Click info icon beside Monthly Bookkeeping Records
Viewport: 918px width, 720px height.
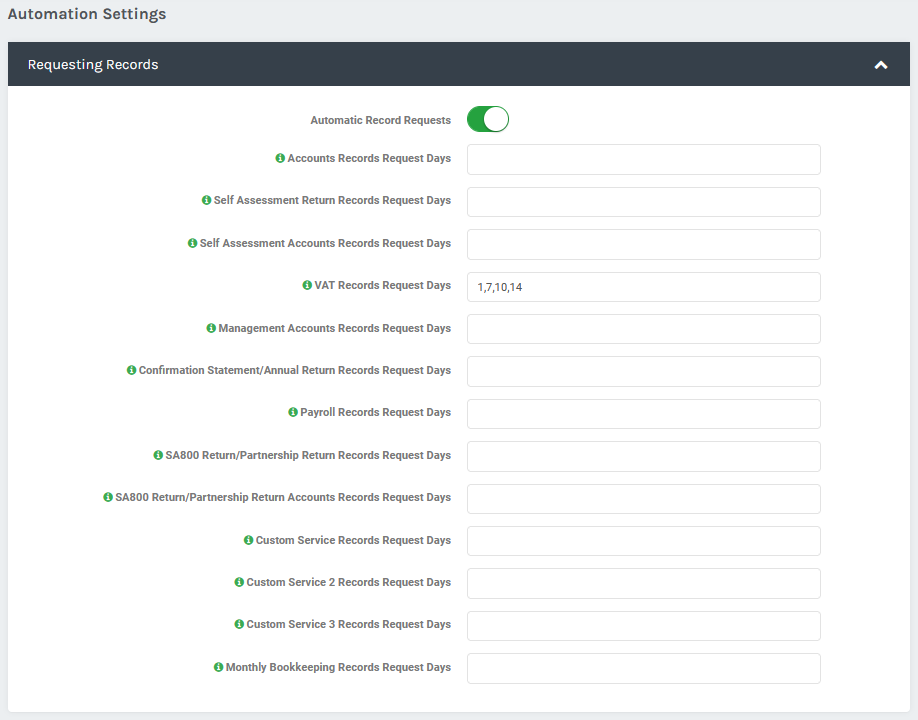(x=218, y=667)
